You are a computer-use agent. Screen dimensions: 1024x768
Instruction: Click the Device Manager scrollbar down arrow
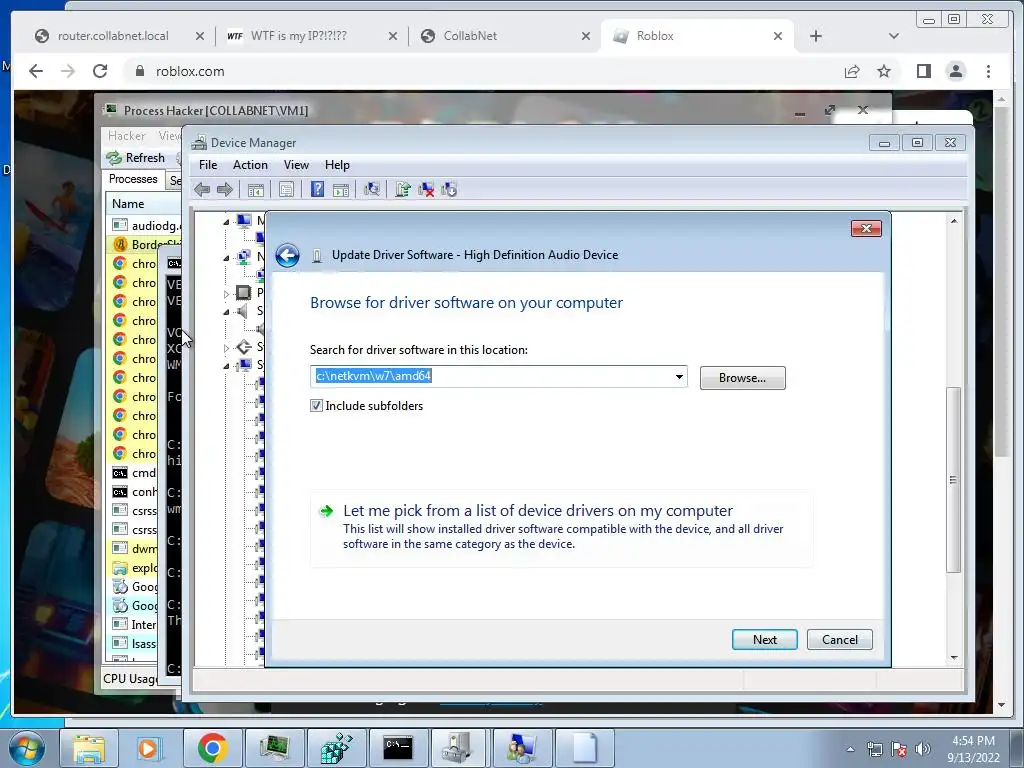[x=953, y=658]
